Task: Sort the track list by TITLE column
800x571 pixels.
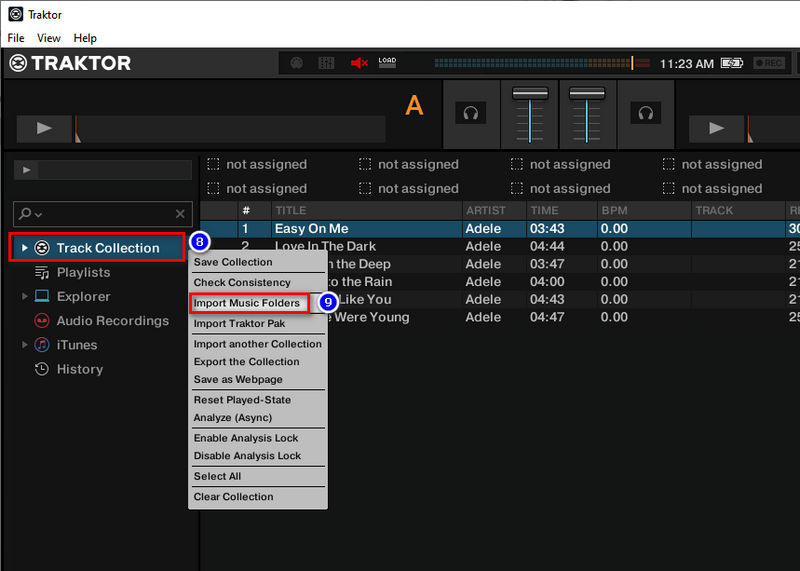Action: click(367, 210)
